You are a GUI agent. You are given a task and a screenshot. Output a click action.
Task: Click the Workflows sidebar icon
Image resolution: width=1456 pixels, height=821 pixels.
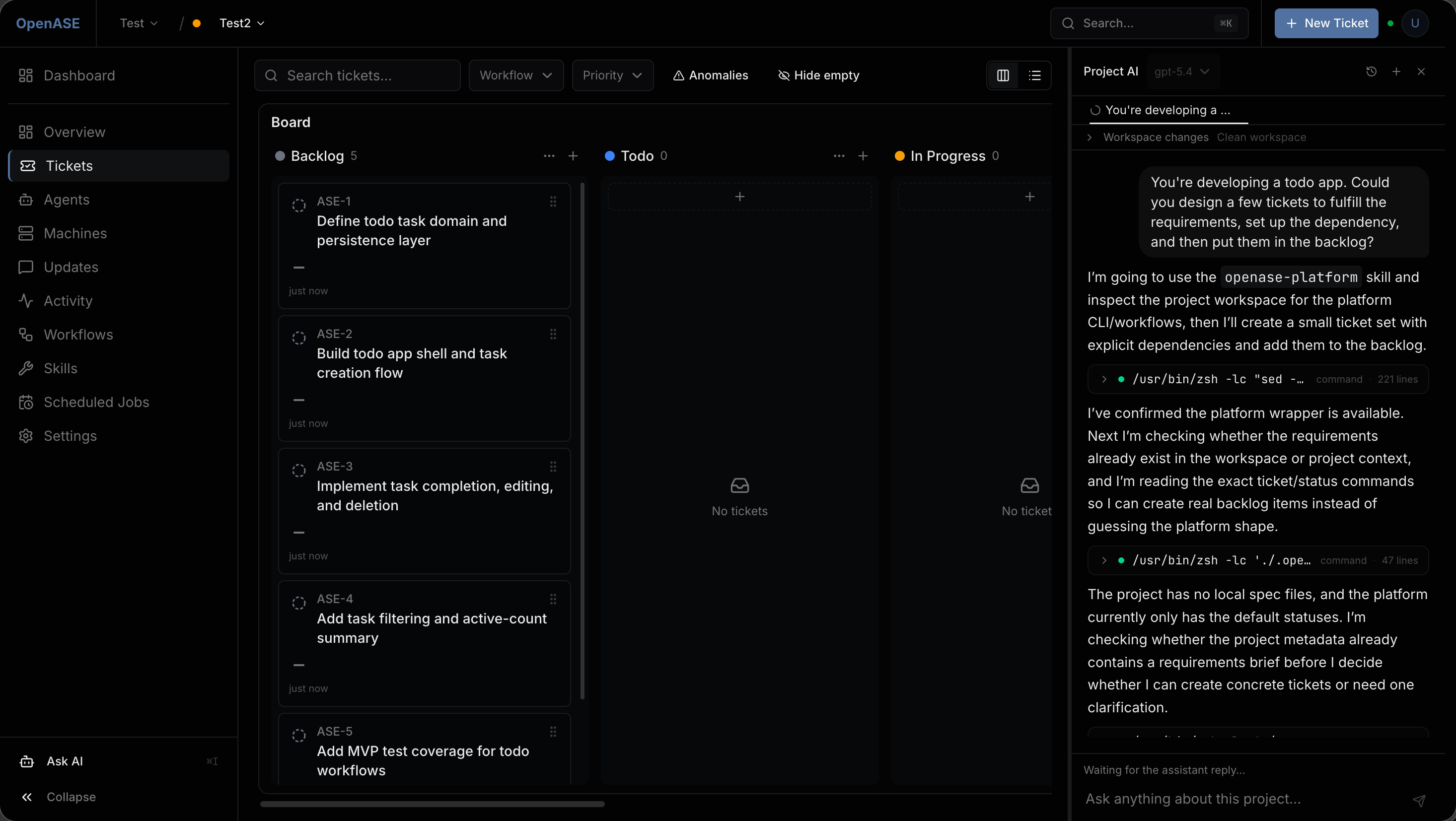(26, 335)
